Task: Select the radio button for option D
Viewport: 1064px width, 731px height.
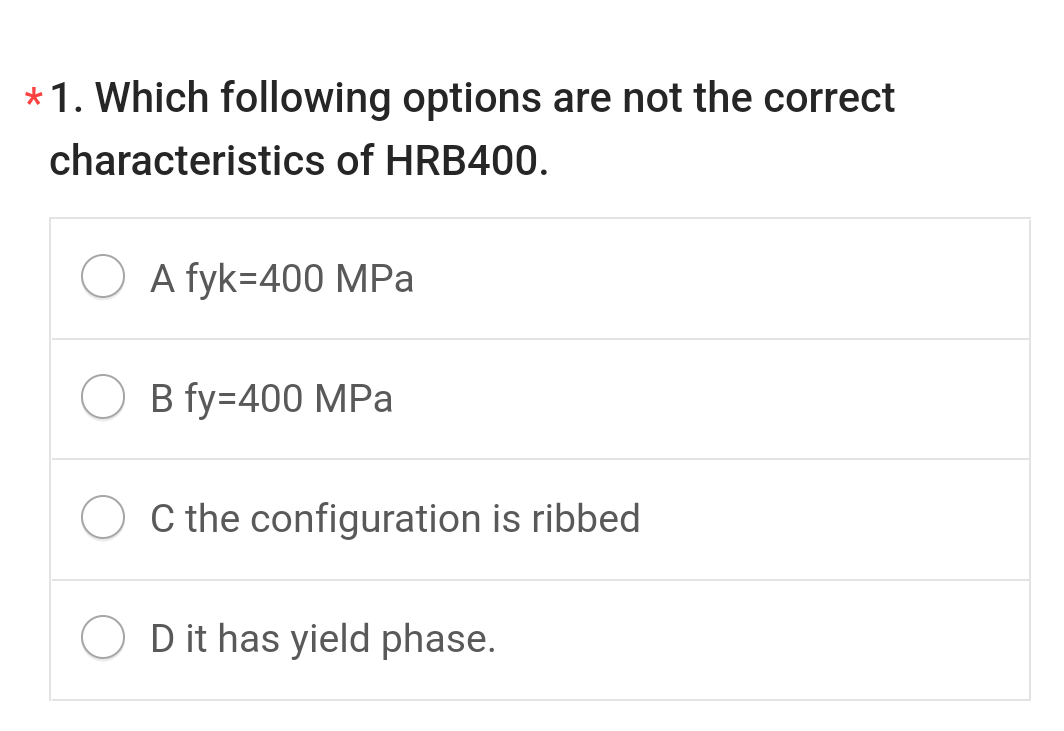Action: (x=103, y=637)
